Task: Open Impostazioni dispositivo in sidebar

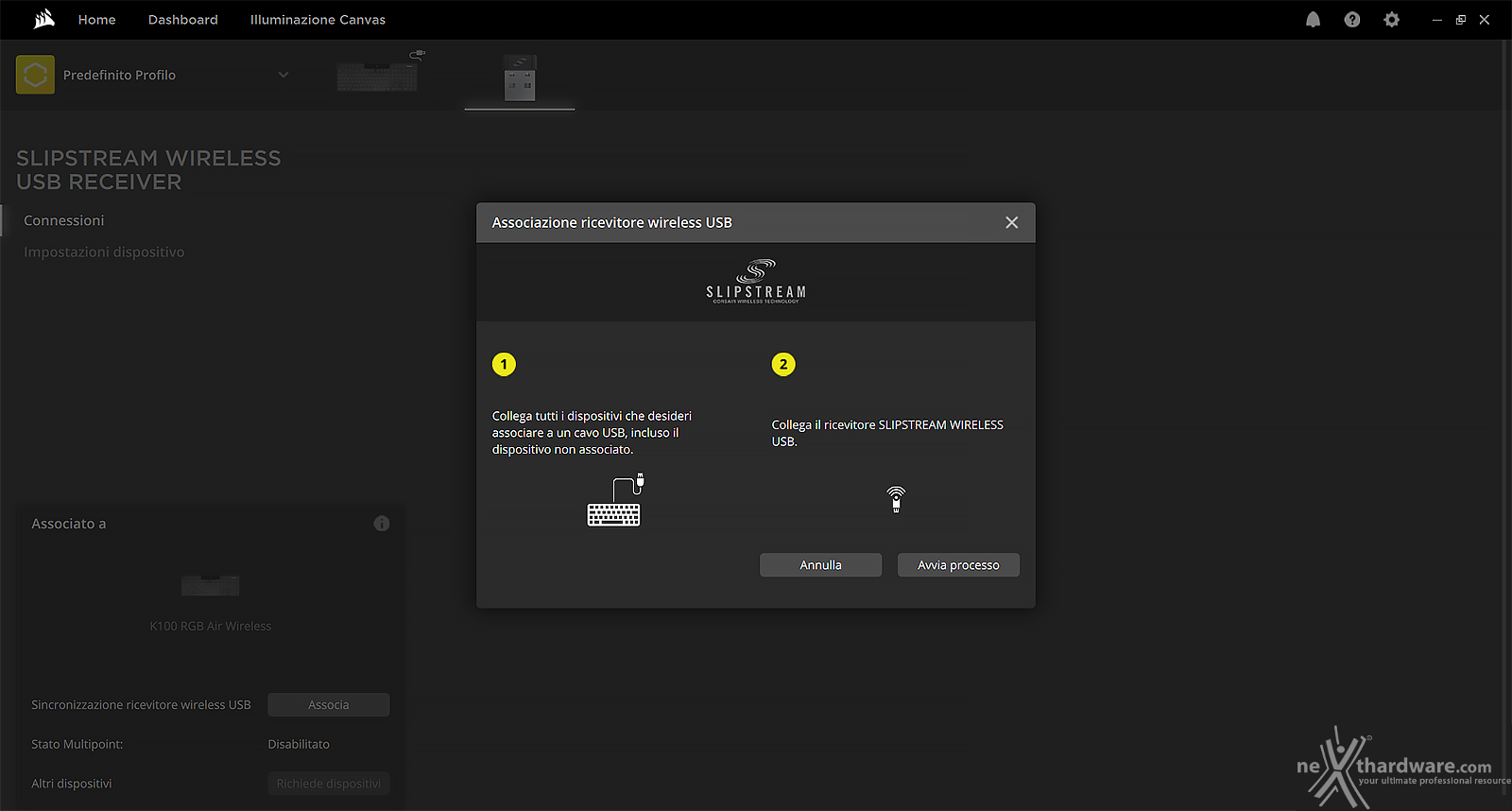Action: click(104, 252)
